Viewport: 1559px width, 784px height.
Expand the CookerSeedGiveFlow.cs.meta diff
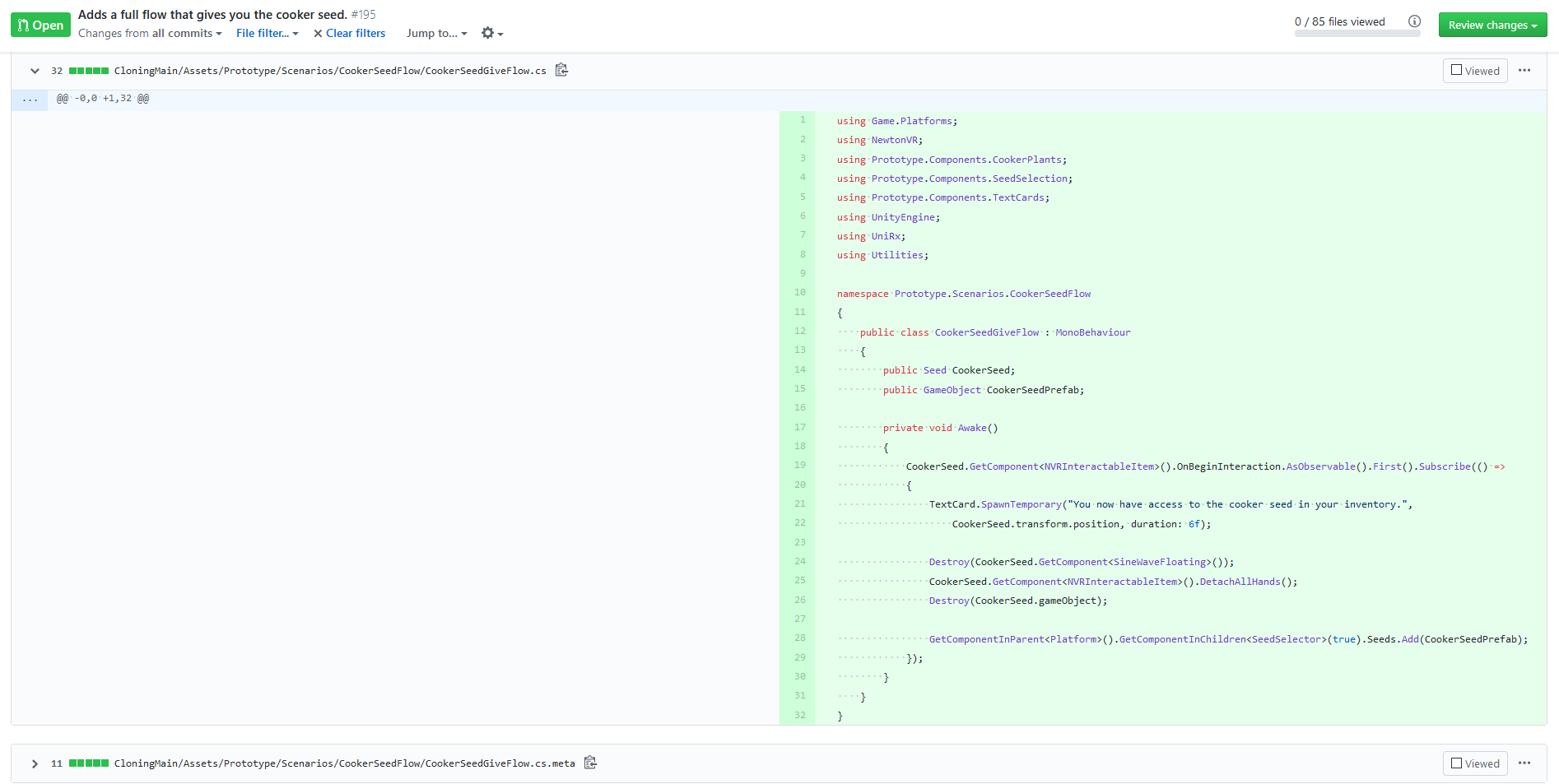click(x=35, y=763)
